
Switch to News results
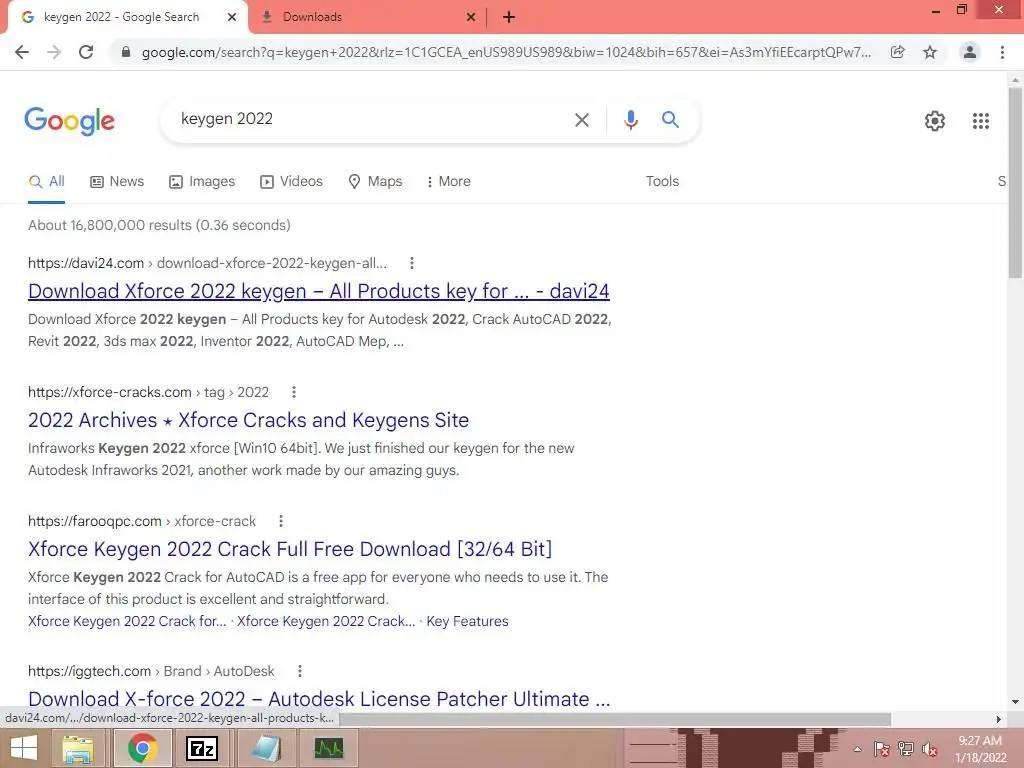pos(117,182)
